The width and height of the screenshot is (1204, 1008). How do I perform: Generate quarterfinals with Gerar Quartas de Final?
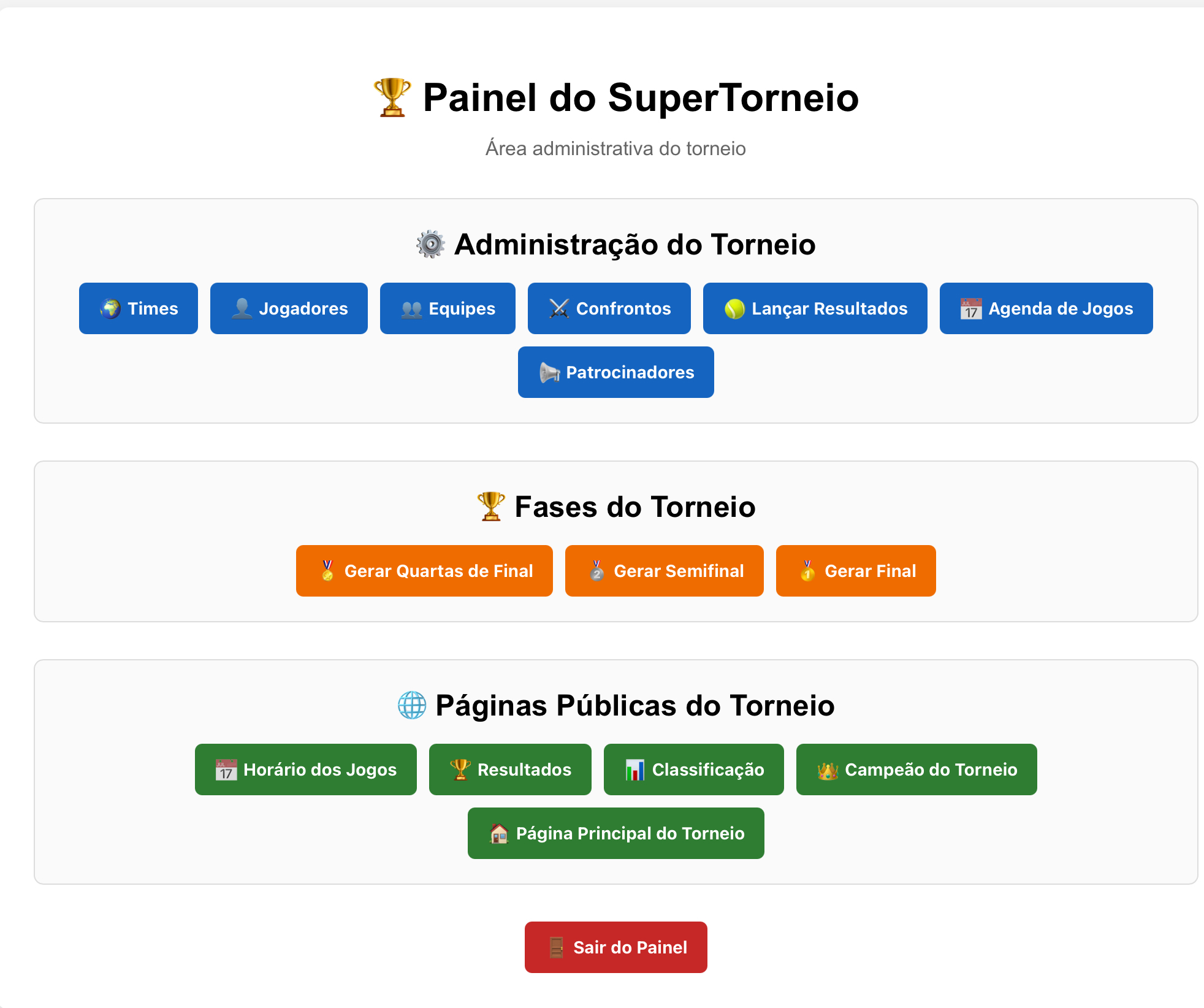424,571
